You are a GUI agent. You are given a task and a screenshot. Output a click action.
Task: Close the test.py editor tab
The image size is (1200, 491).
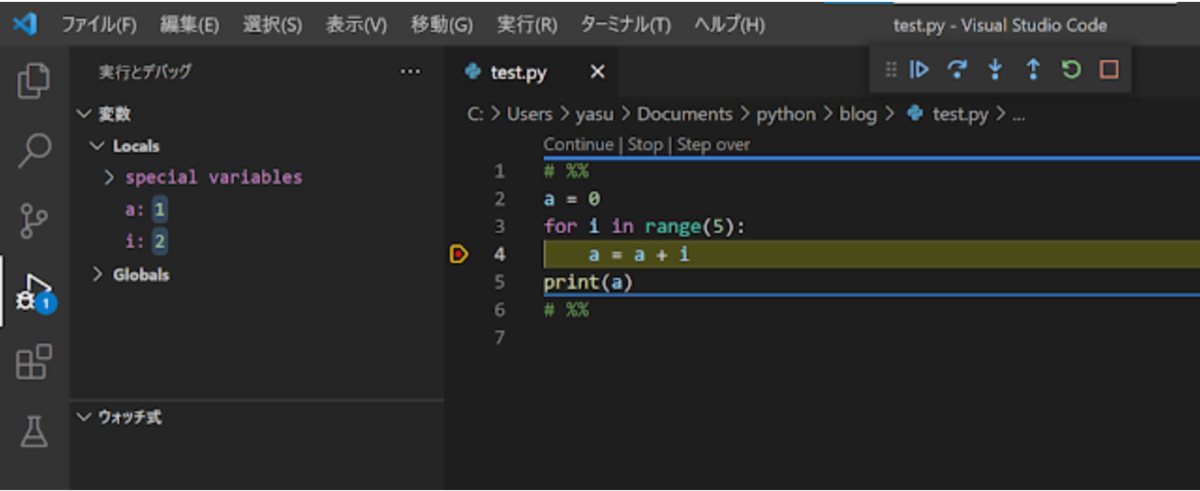597,72
